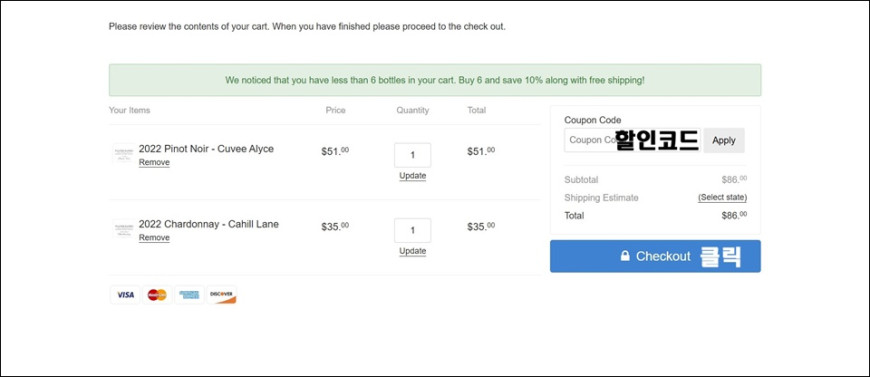Focus the Pinot Noir quantity field
870x377 pixels.
point(412,155)
